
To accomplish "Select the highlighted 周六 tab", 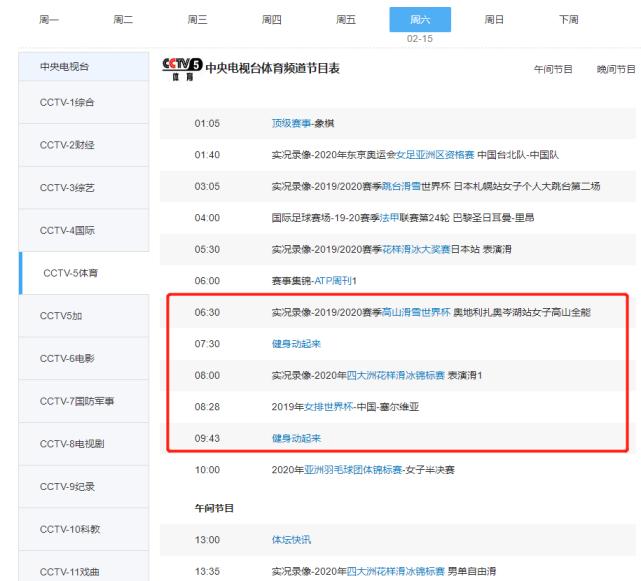I will coord(420,19).
